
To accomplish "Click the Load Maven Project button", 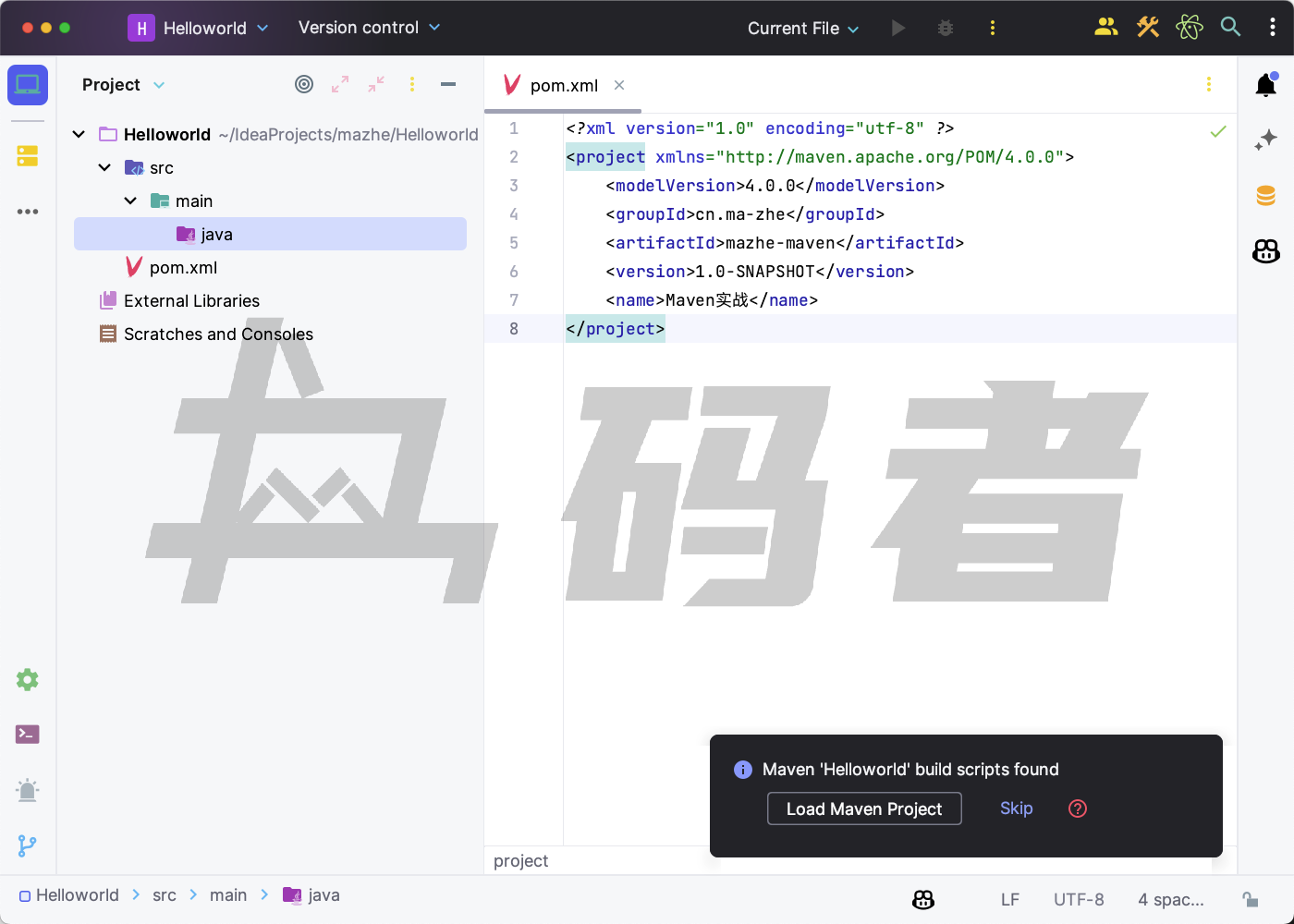I will point(864,808).
